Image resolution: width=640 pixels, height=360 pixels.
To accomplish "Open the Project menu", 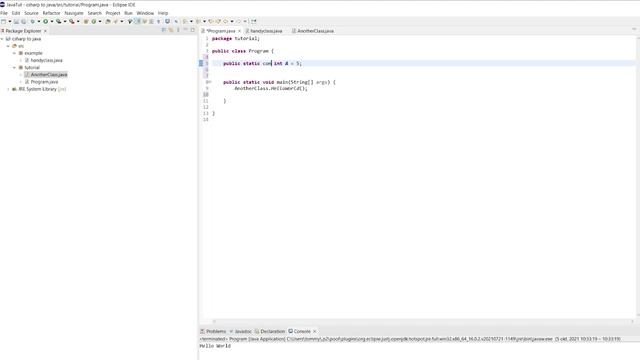I will click(113, 13).
